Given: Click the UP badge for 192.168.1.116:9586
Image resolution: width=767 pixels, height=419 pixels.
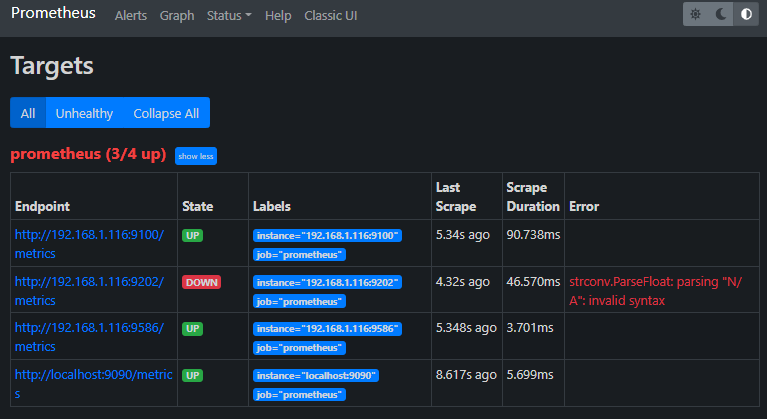Looking at the screenshot, I should (192, 329).
